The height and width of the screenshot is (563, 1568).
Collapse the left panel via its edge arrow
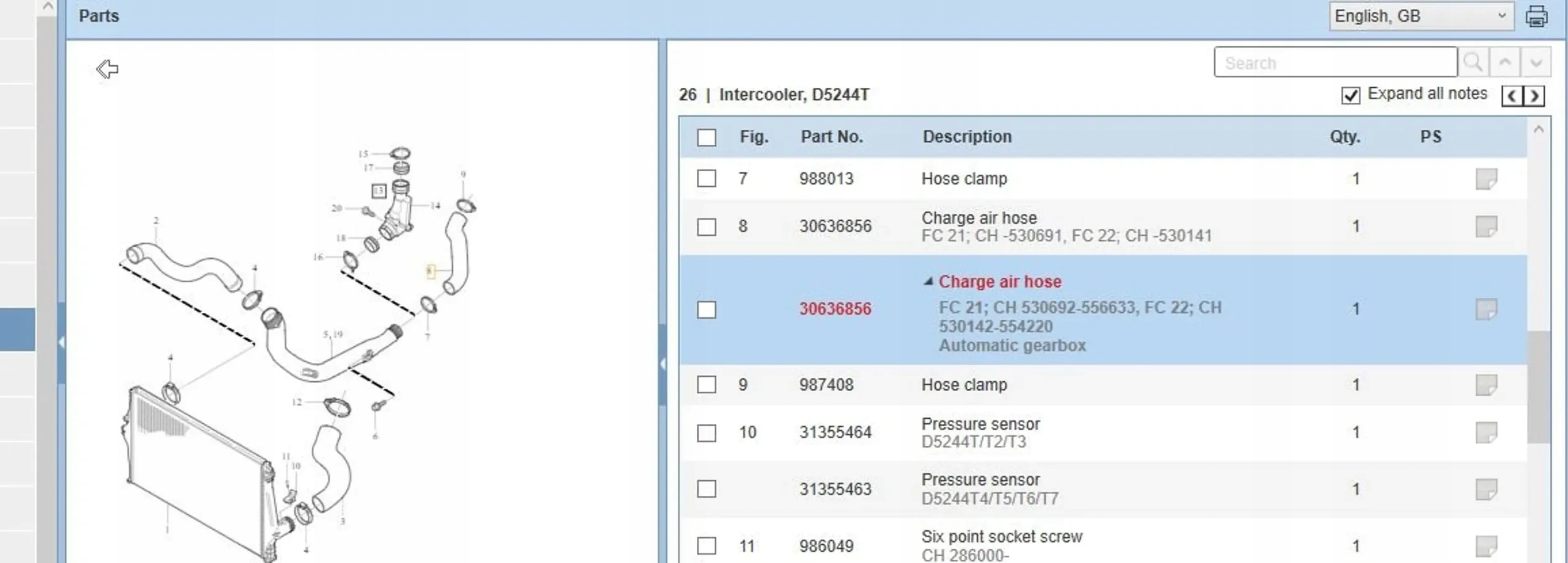click(x=61, y=342)
